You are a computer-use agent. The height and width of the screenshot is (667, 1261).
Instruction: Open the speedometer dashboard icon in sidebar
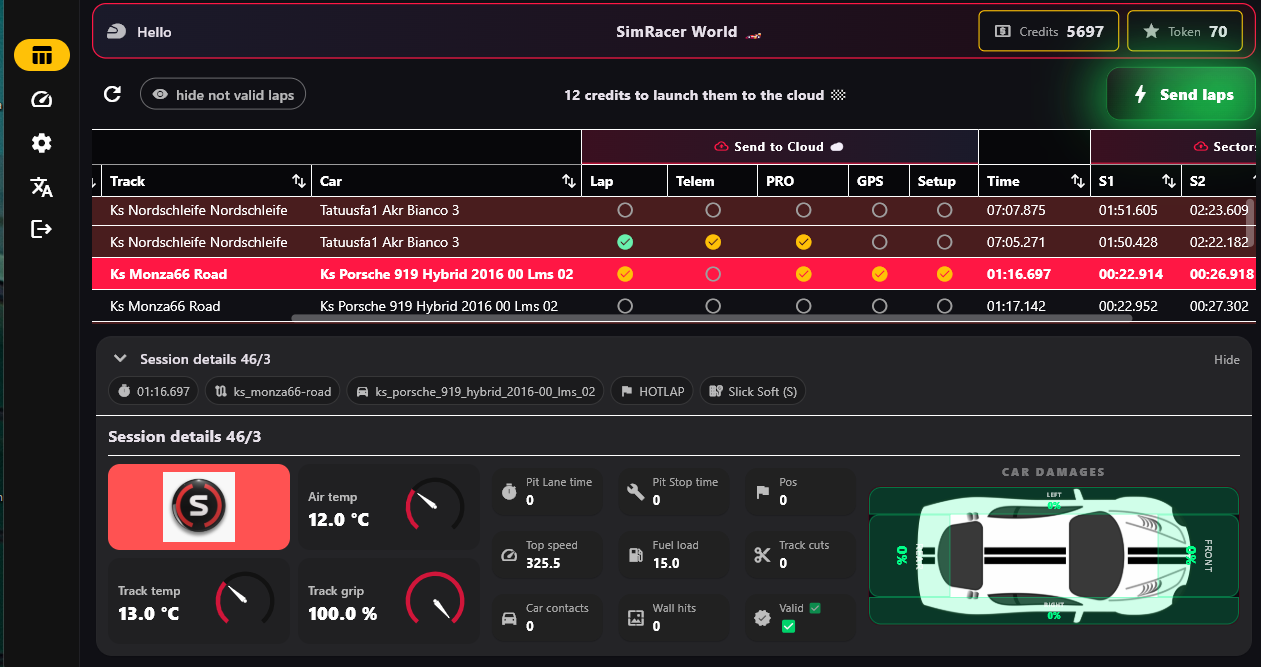[41, 99]
